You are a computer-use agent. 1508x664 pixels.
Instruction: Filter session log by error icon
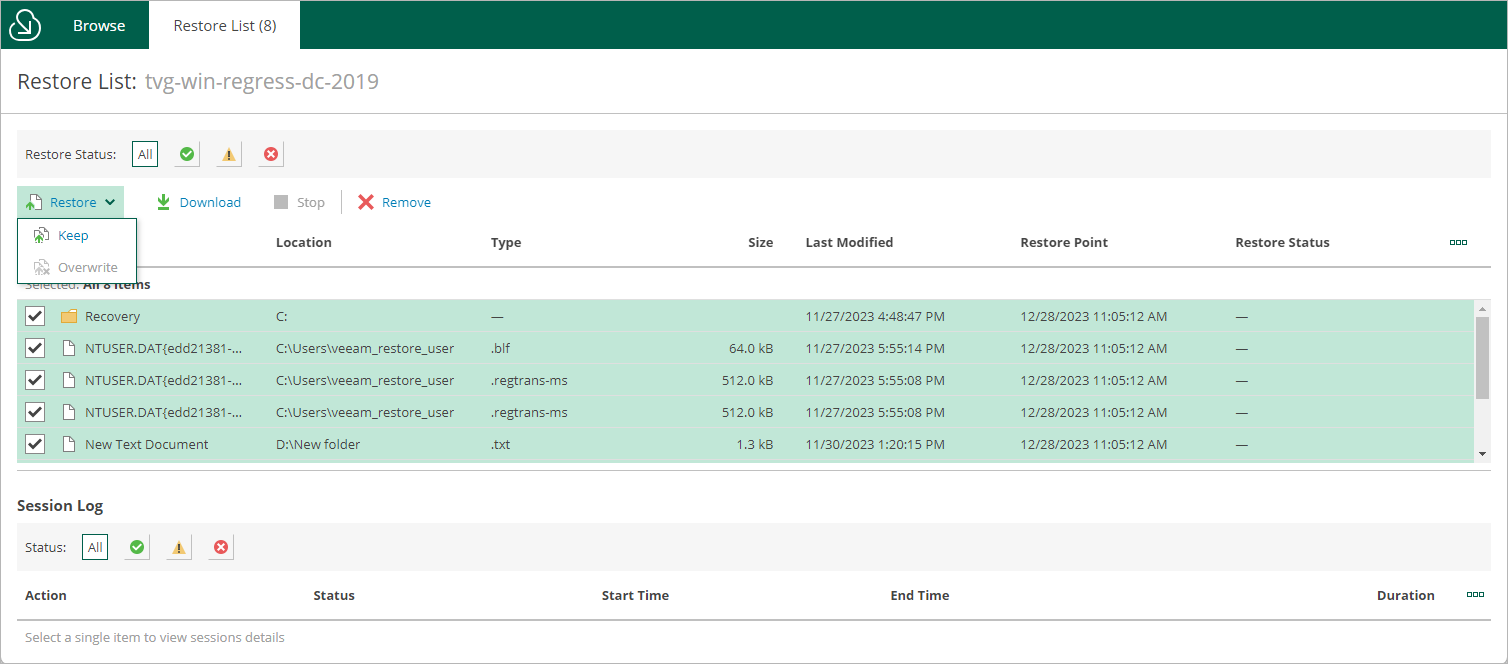(x=221, y=547)
